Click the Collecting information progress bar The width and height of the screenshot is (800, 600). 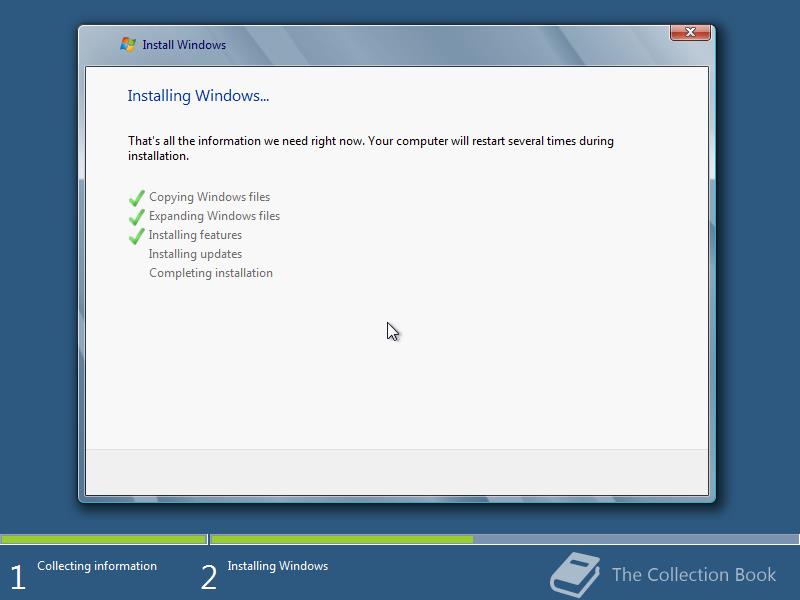103,539
